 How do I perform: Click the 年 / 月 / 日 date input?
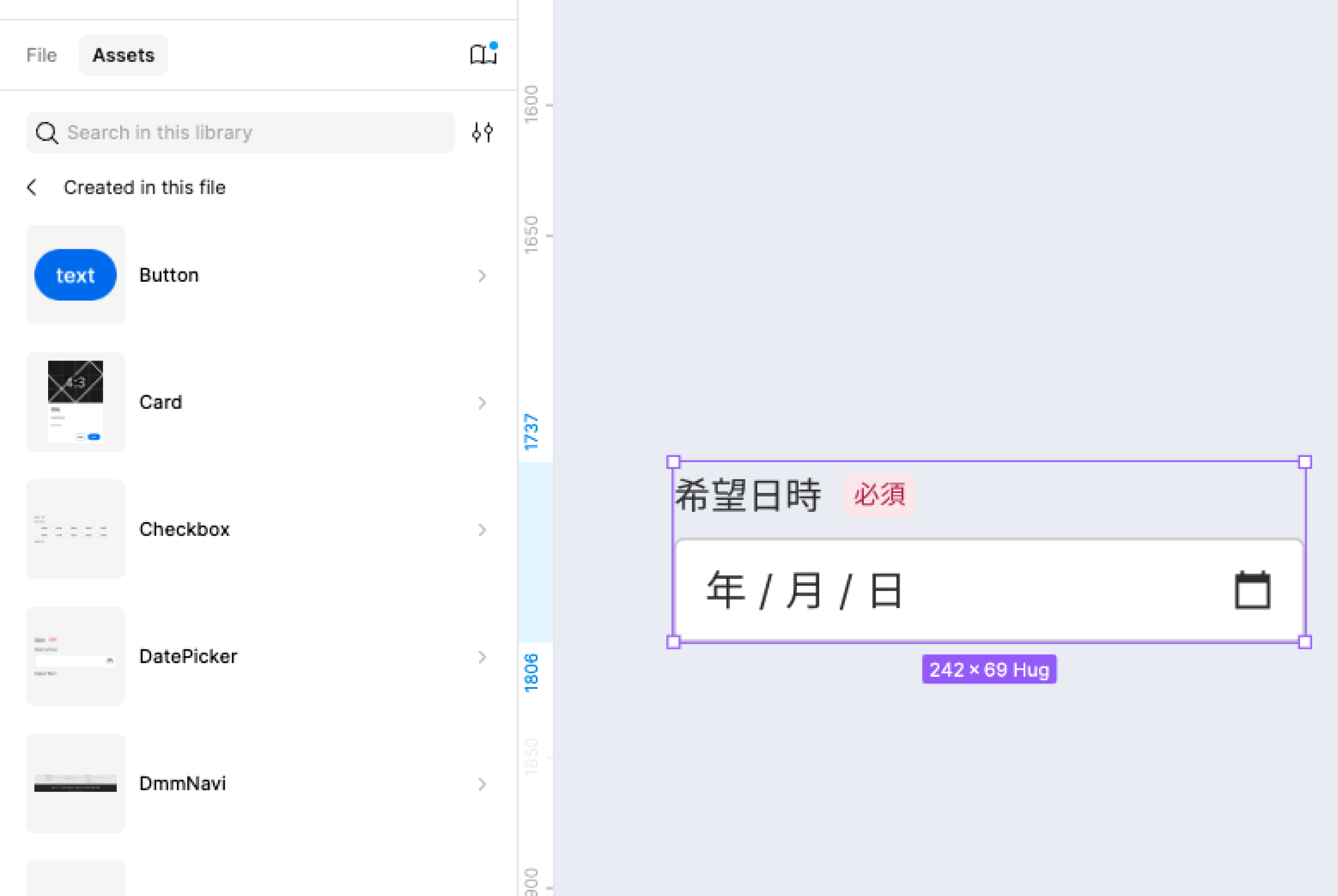tap(914, 590)
